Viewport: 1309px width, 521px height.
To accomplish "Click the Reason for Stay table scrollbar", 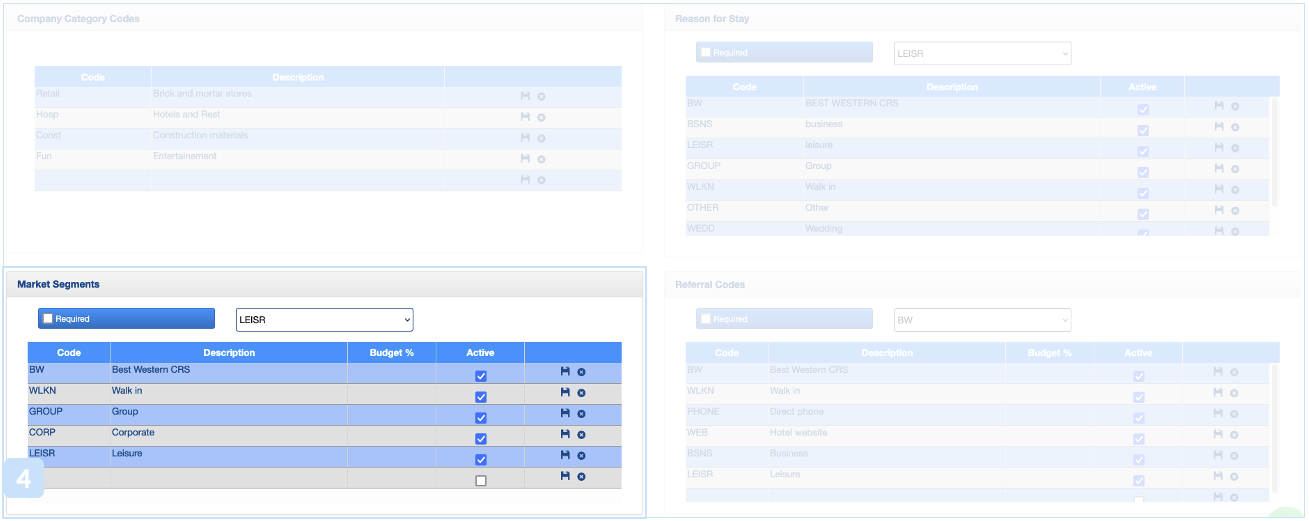I will tap(1274, 150).
